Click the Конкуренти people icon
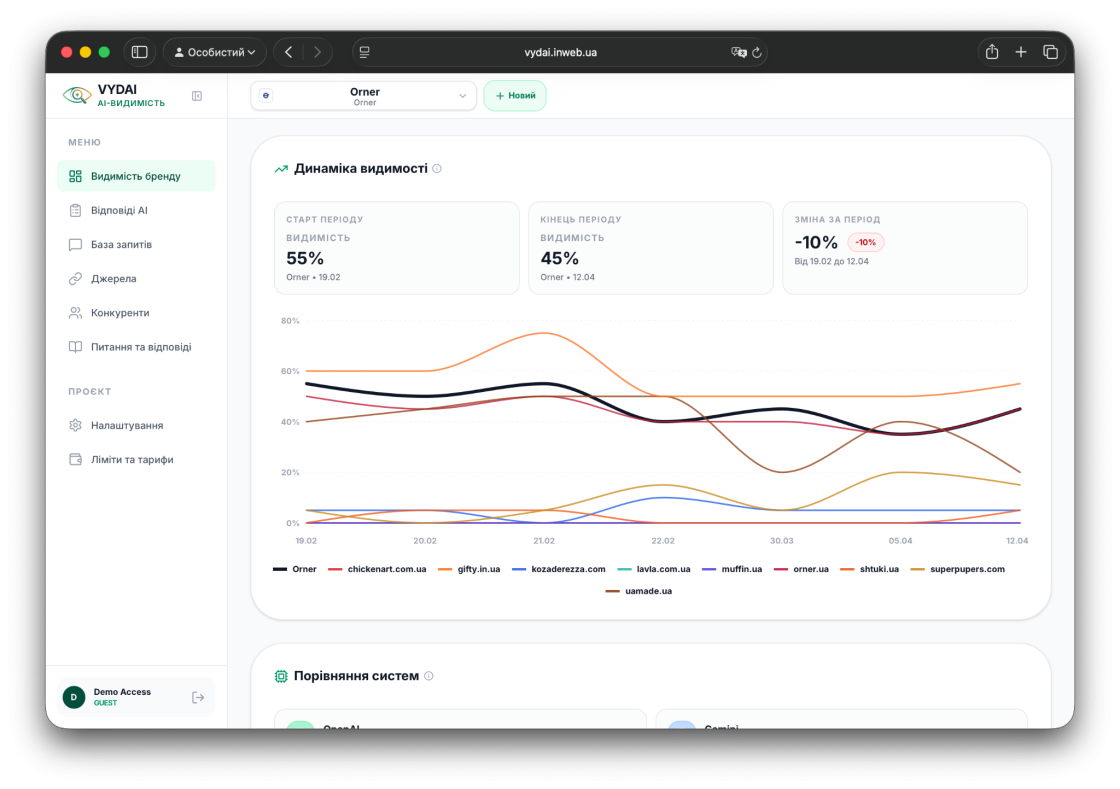This screenshot has height=789, width=1120. click(x=75, y=313)
